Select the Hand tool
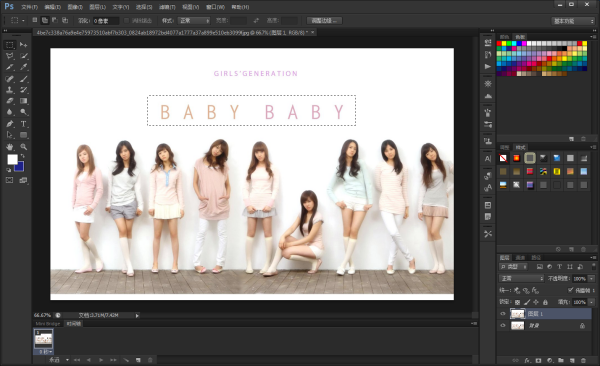 10,147
